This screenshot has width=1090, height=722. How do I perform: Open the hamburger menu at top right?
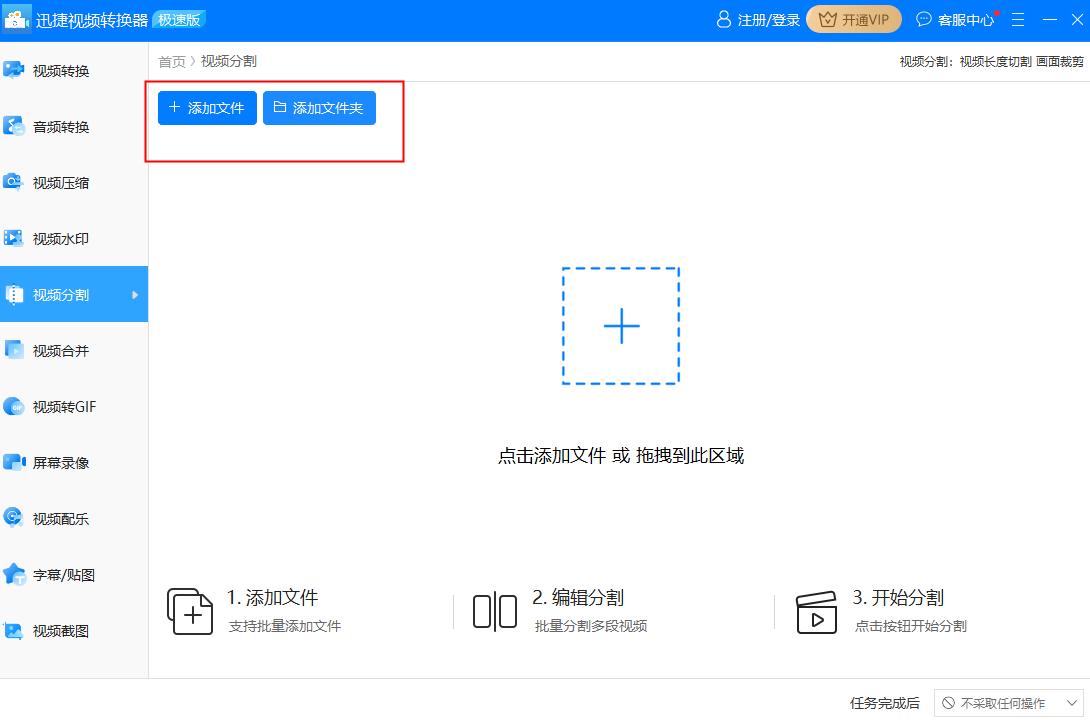[1017, 19]
